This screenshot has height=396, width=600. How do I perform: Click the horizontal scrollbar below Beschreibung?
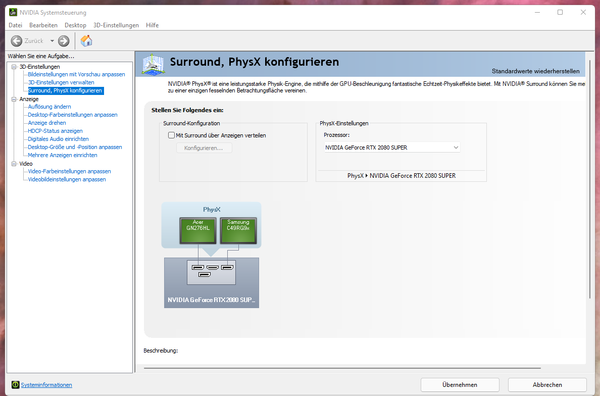pos(342,368)
